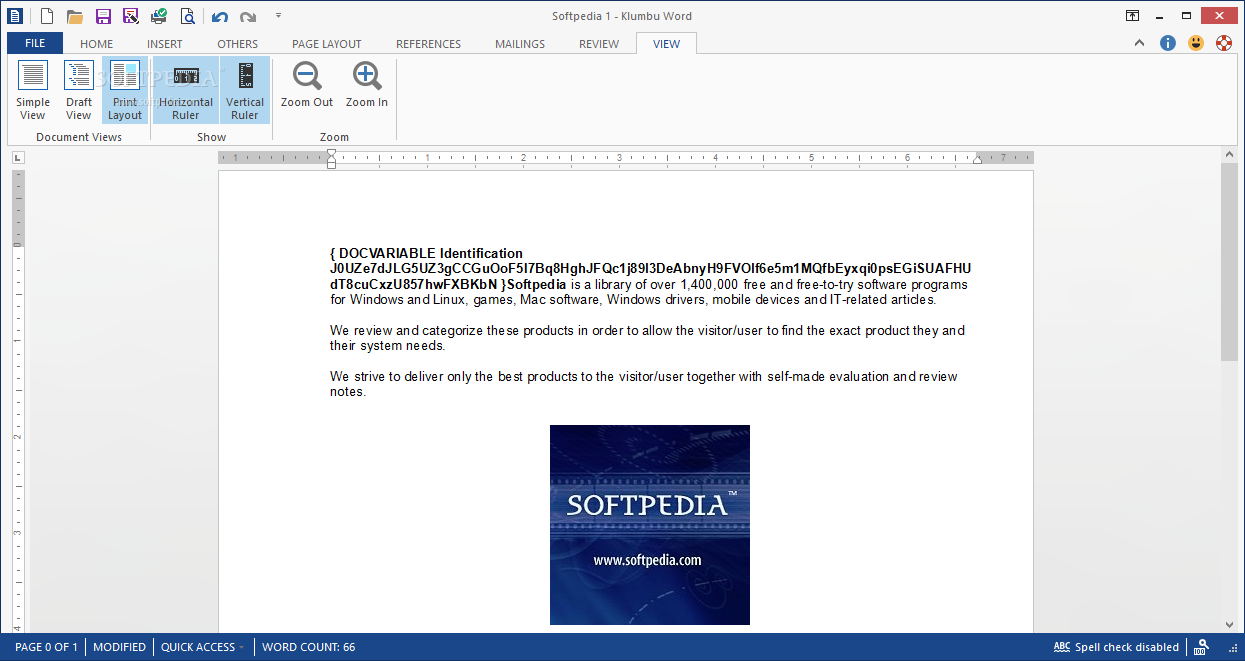Select the VIEW tab

666,44
